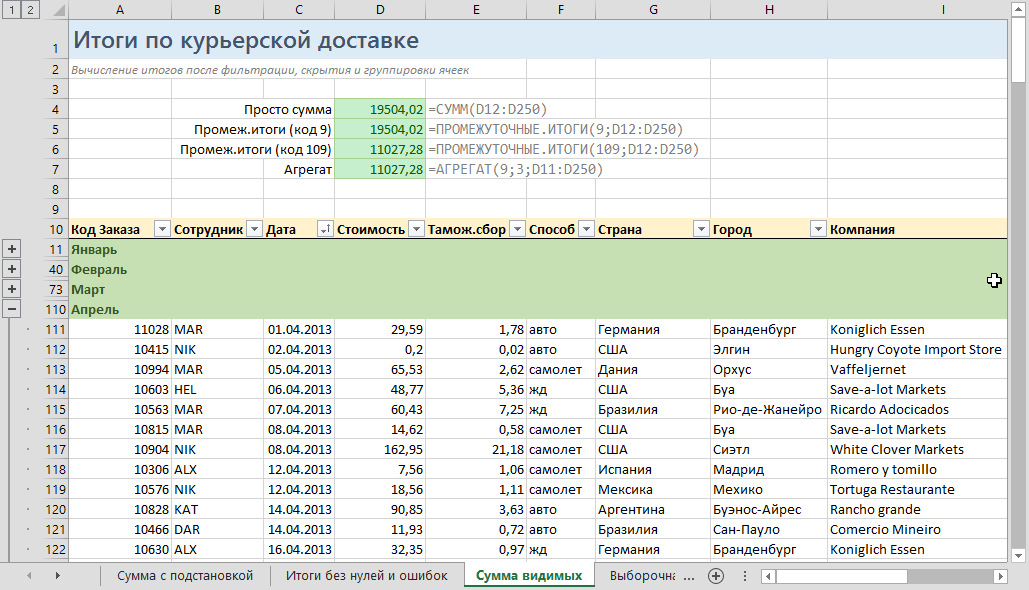Expand the Март group
Viewport: 1029px width, 590px height.
(x=12, y=289)
